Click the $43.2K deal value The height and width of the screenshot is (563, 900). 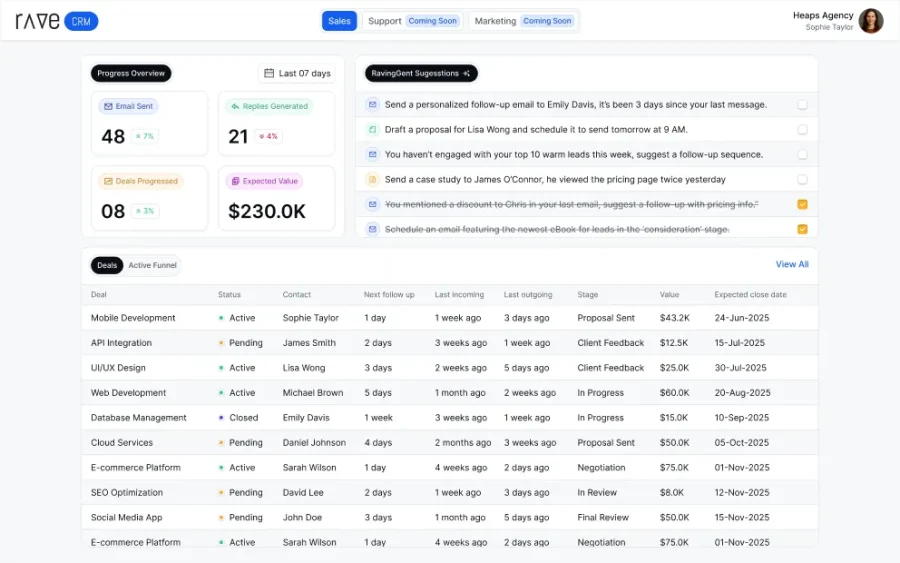pyautogui.click(x=674, y=318)
